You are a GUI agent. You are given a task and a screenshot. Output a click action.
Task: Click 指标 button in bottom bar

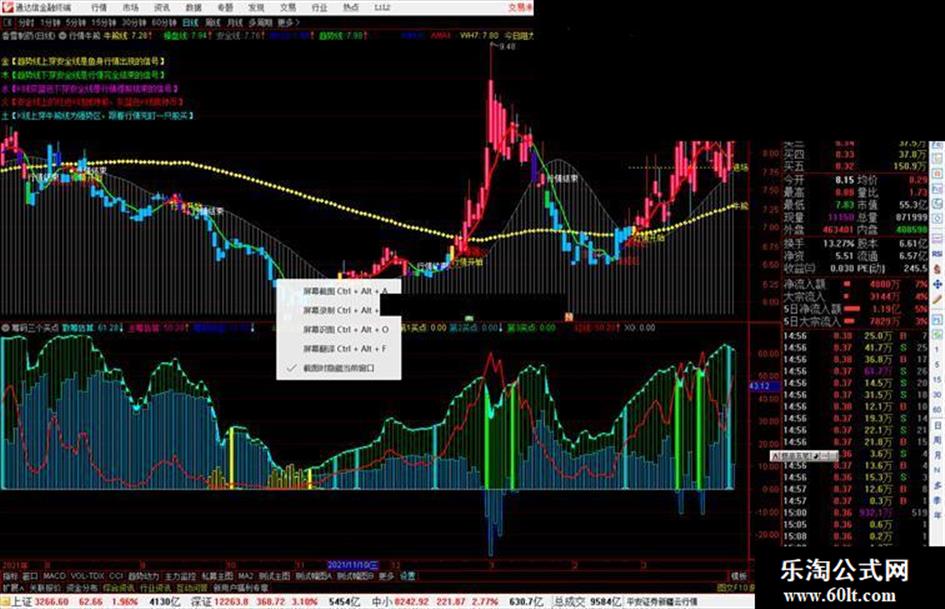[10, 576]
